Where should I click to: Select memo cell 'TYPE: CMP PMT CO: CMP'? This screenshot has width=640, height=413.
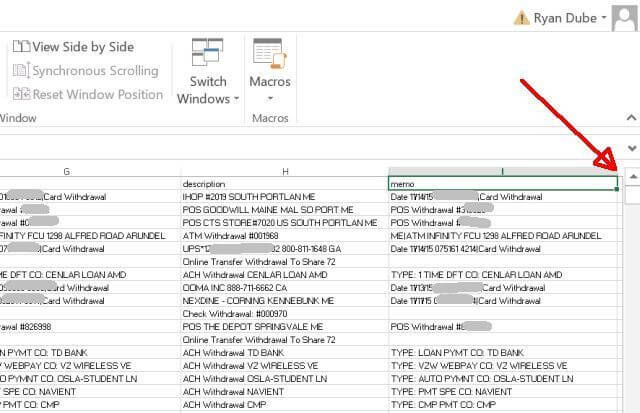[503, 405]
